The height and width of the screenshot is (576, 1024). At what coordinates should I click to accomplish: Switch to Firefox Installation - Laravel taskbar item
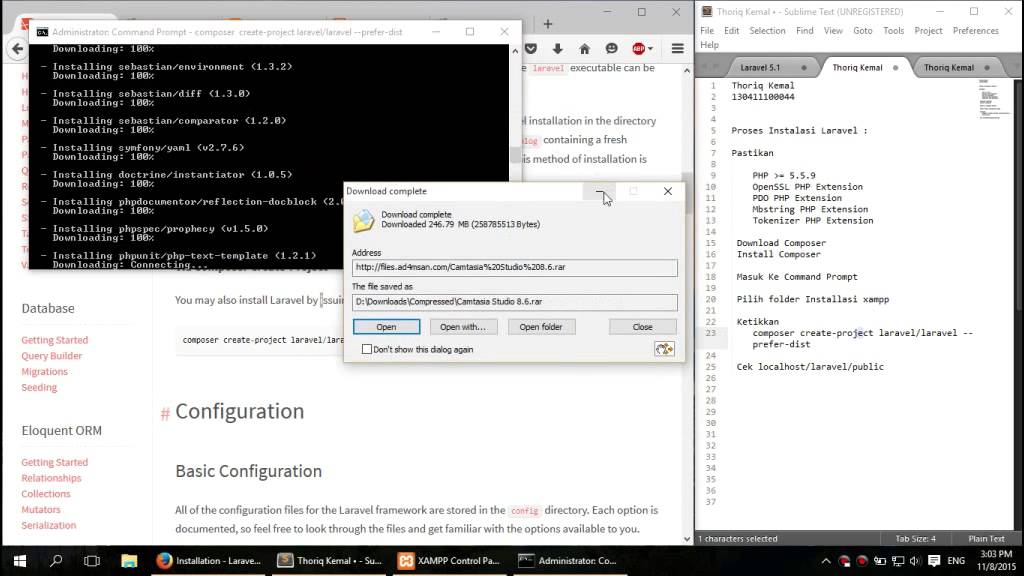point(209,561)
